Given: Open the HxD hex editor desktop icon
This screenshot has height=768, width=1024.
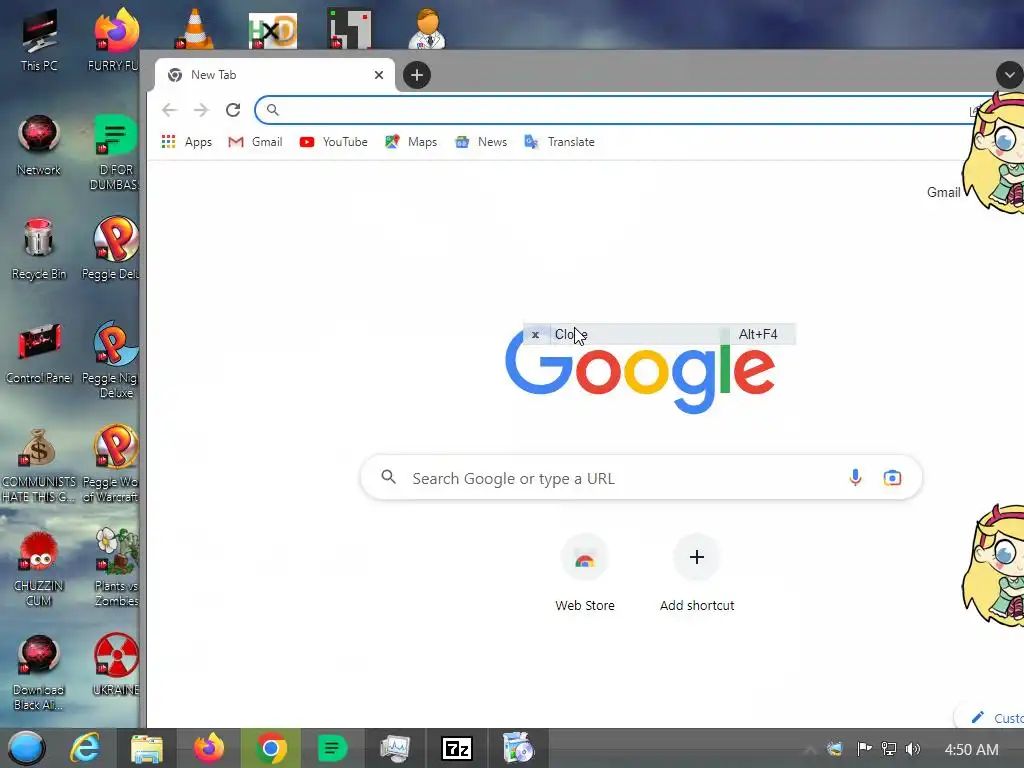Looking at the screenshot, I should click(273, 31).
